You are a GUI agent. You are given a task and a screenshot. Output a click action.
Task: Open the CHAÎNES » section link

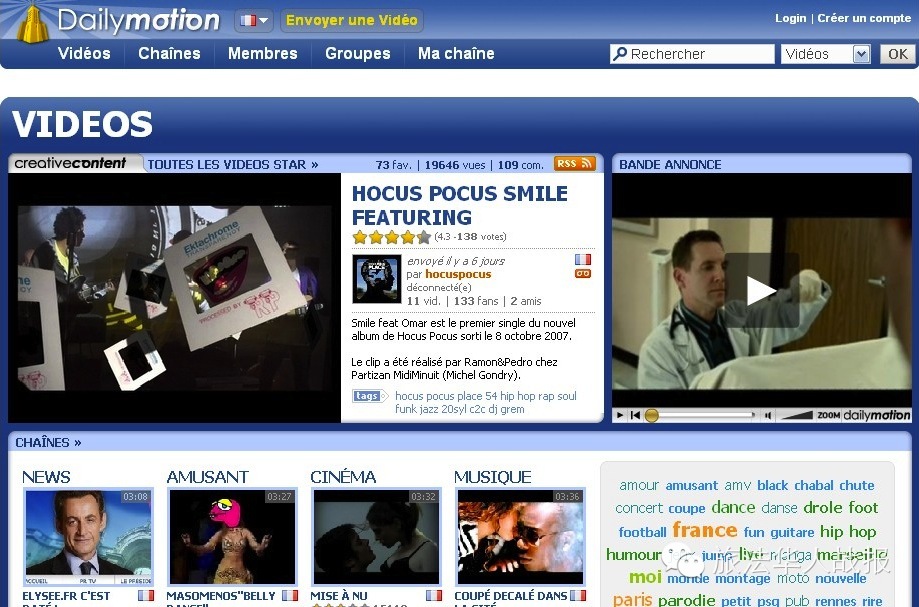tap(48, 443)
